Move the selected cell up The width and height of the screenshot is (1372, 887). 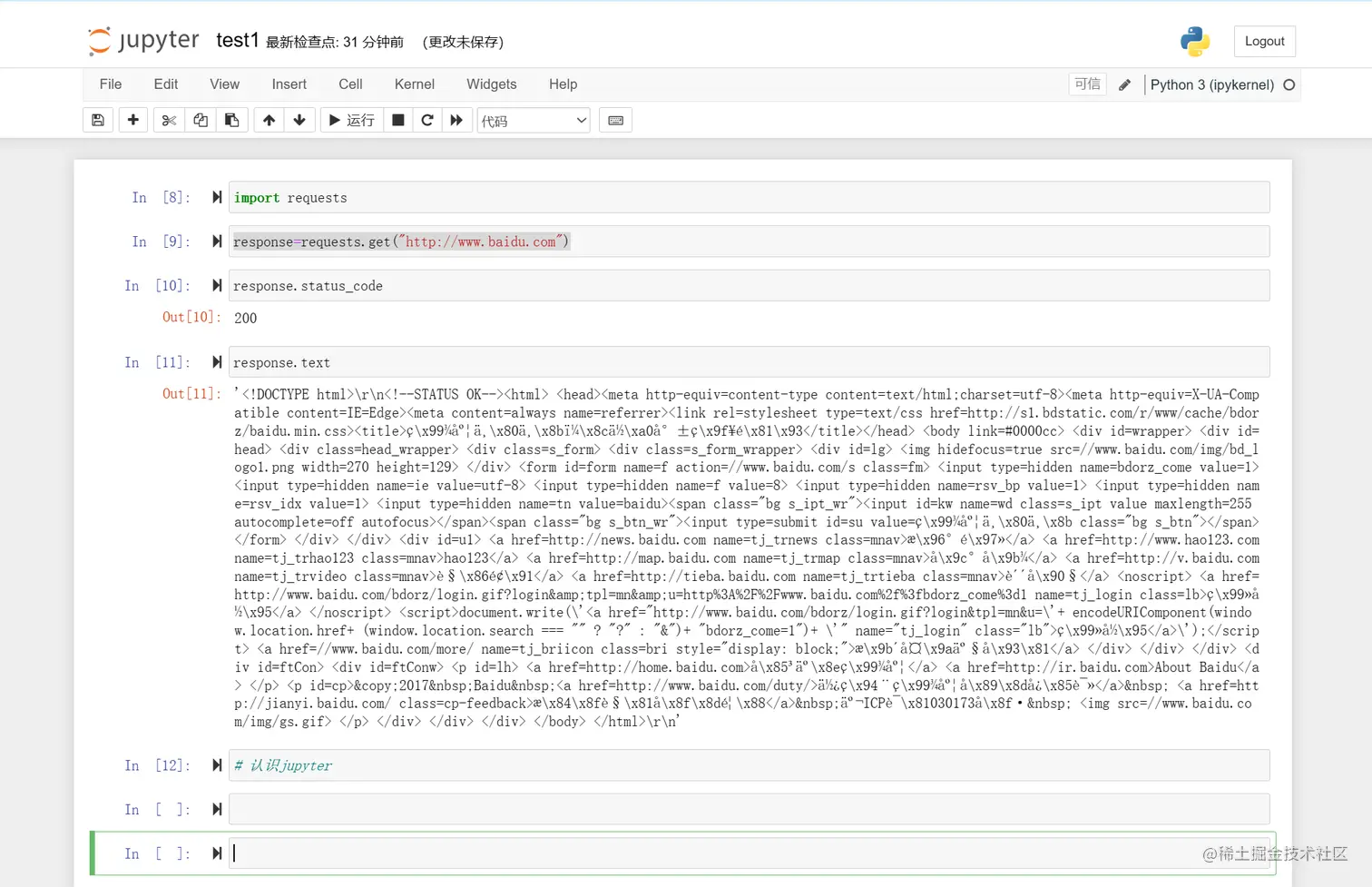click(269, 120)
